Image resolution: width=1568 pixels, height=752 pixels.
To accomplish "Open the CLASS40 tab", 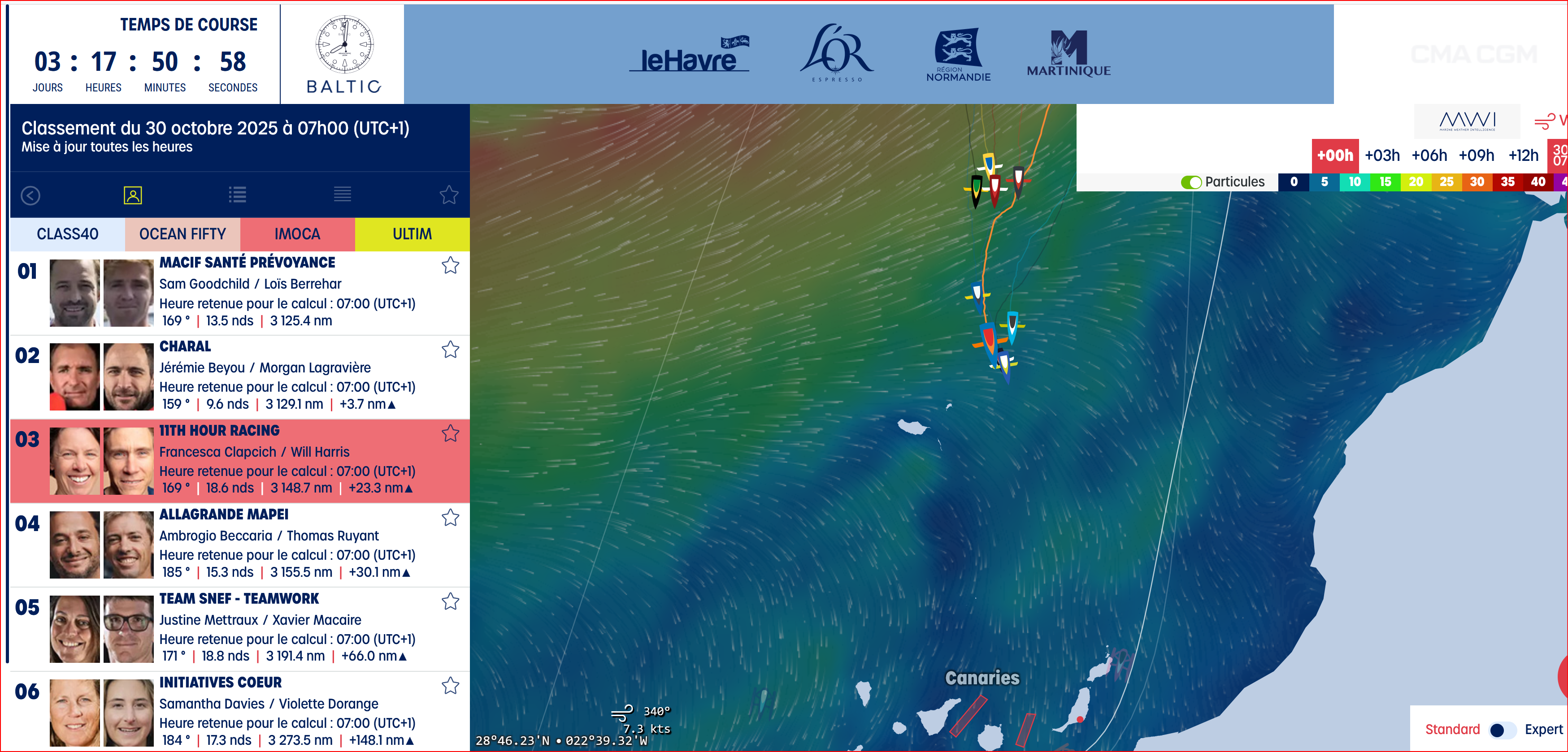I will pyautogui.click(x=68, y=234).
